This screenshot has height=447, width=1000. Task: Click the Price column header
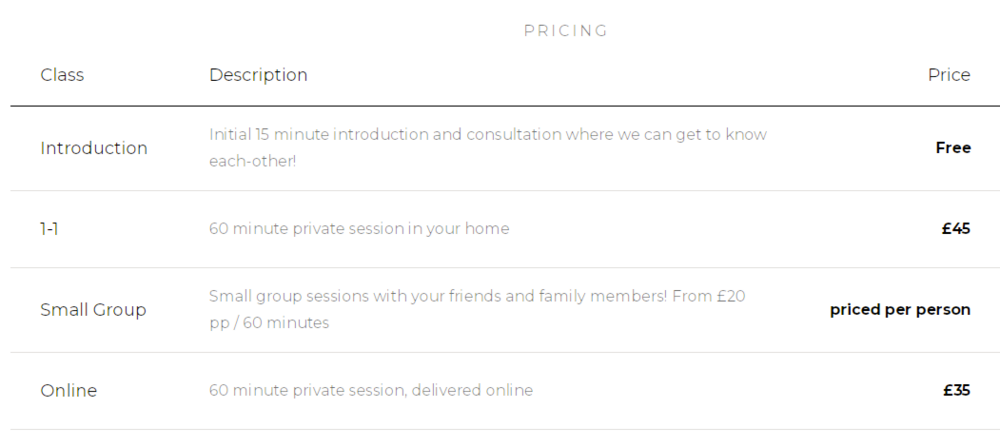click(x=949, y=75)
